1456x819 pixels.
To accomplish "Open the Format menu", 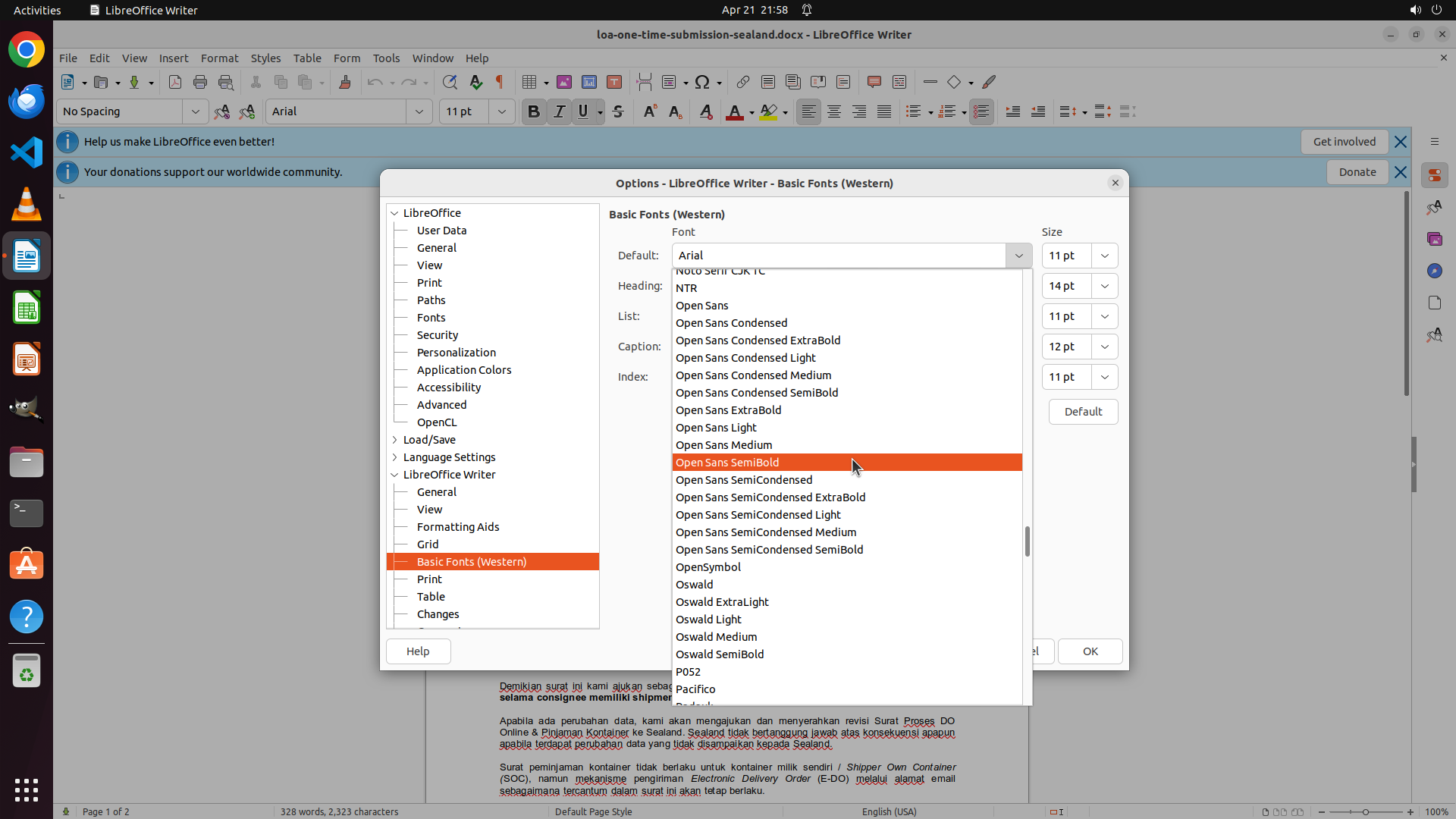I will [x=219, y=58].
